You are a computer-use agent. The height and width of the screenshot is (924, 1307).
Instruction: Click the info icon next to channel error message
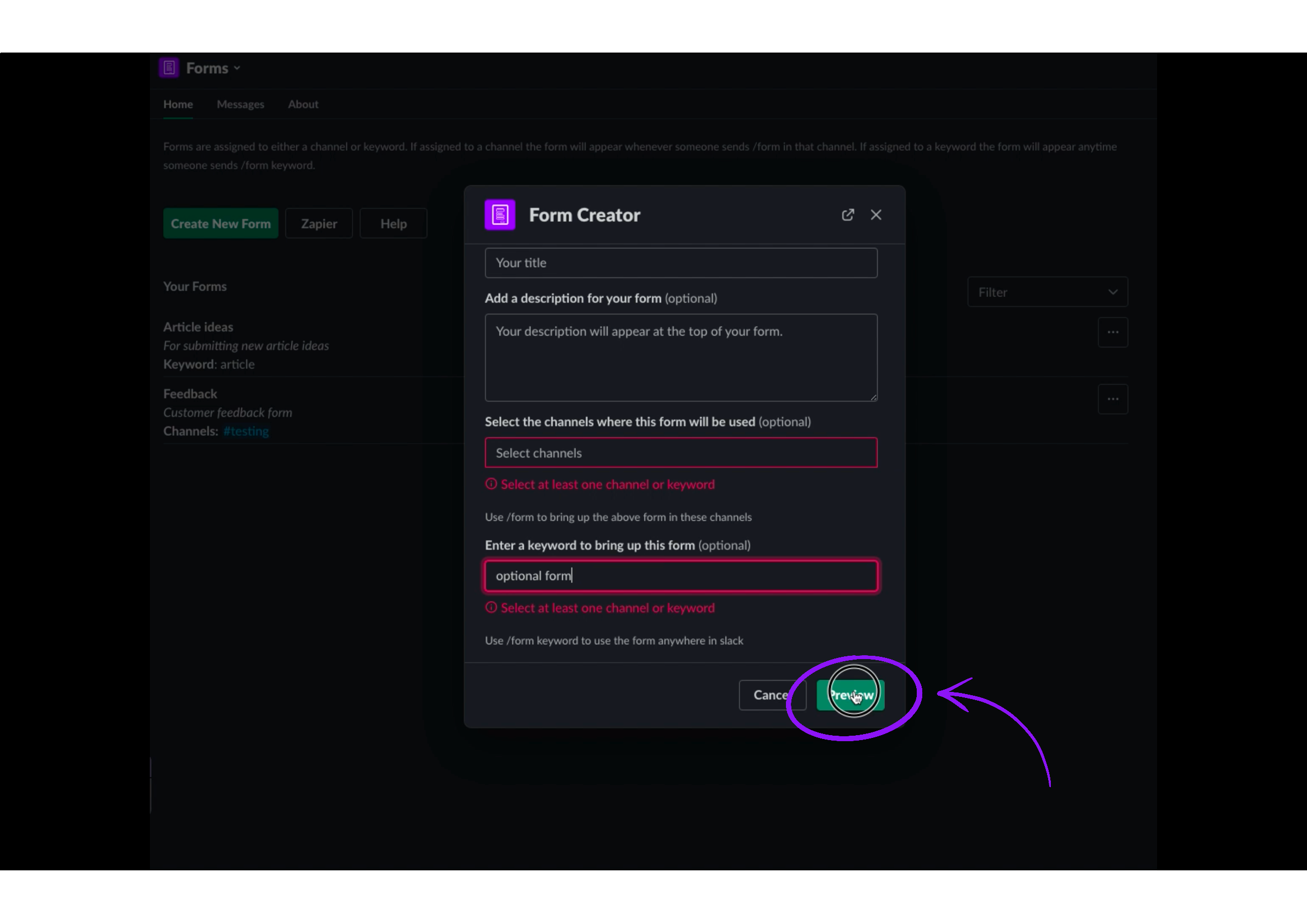click(491, 484)
